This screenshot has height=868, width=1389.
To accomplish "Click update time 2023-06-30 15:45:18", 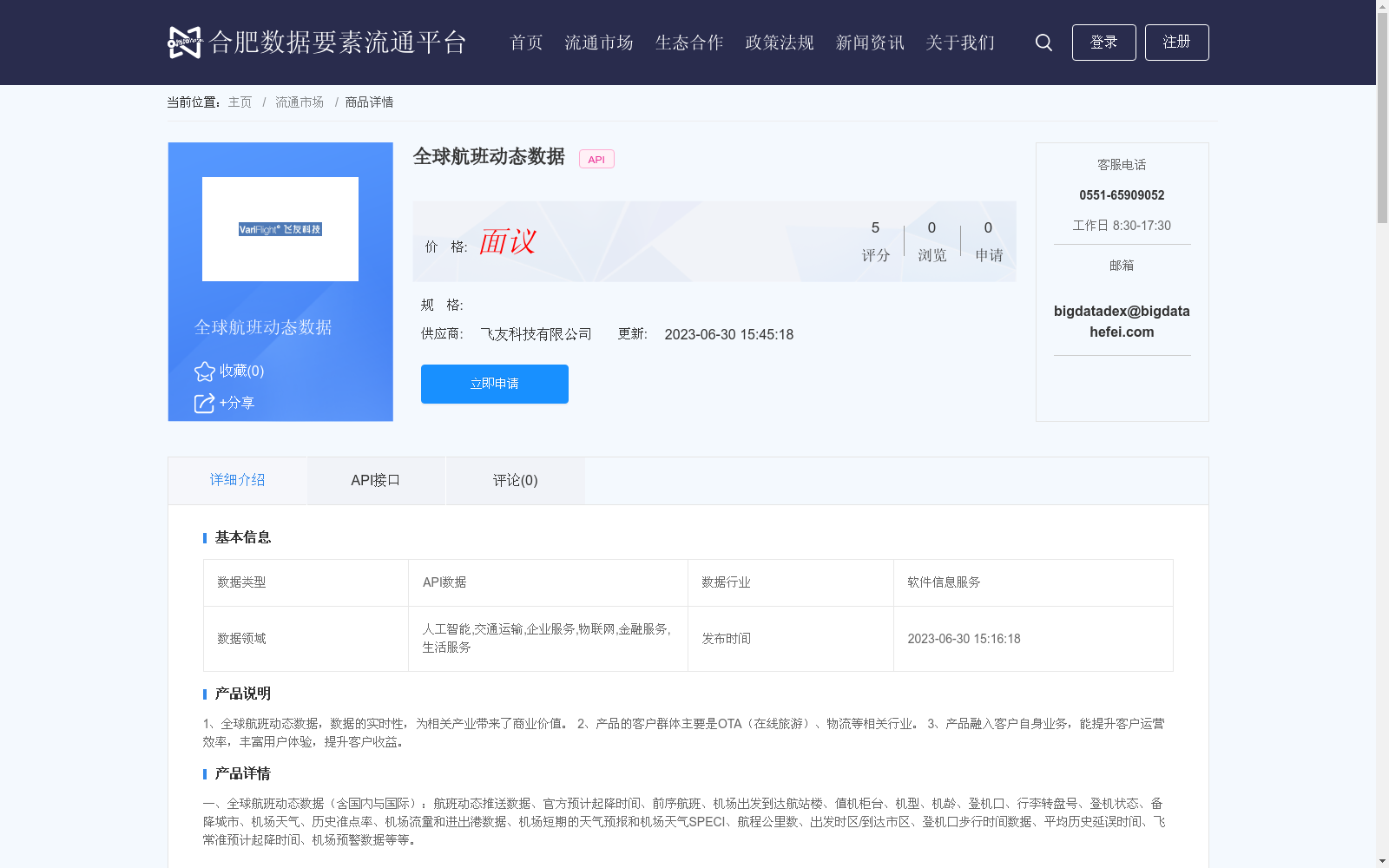I will [x=729, y=335].
